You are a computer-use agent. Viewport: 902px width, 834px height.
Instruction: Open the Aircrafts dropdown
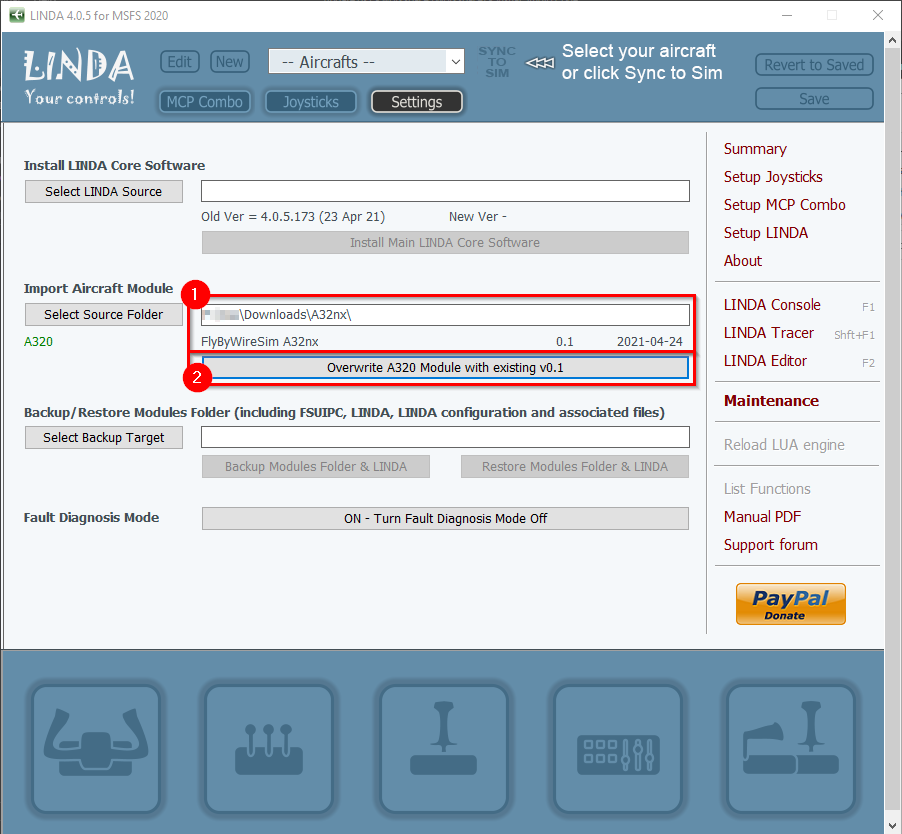pyautogui.click(x=366, y=62)
